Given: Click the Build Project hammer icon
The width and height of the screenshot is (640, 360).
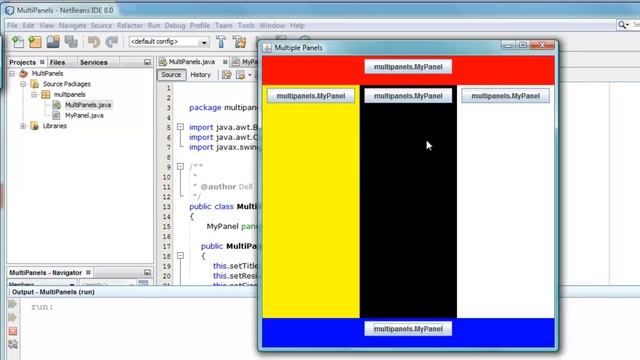Looking at the screenshot, I should [221, 42].
